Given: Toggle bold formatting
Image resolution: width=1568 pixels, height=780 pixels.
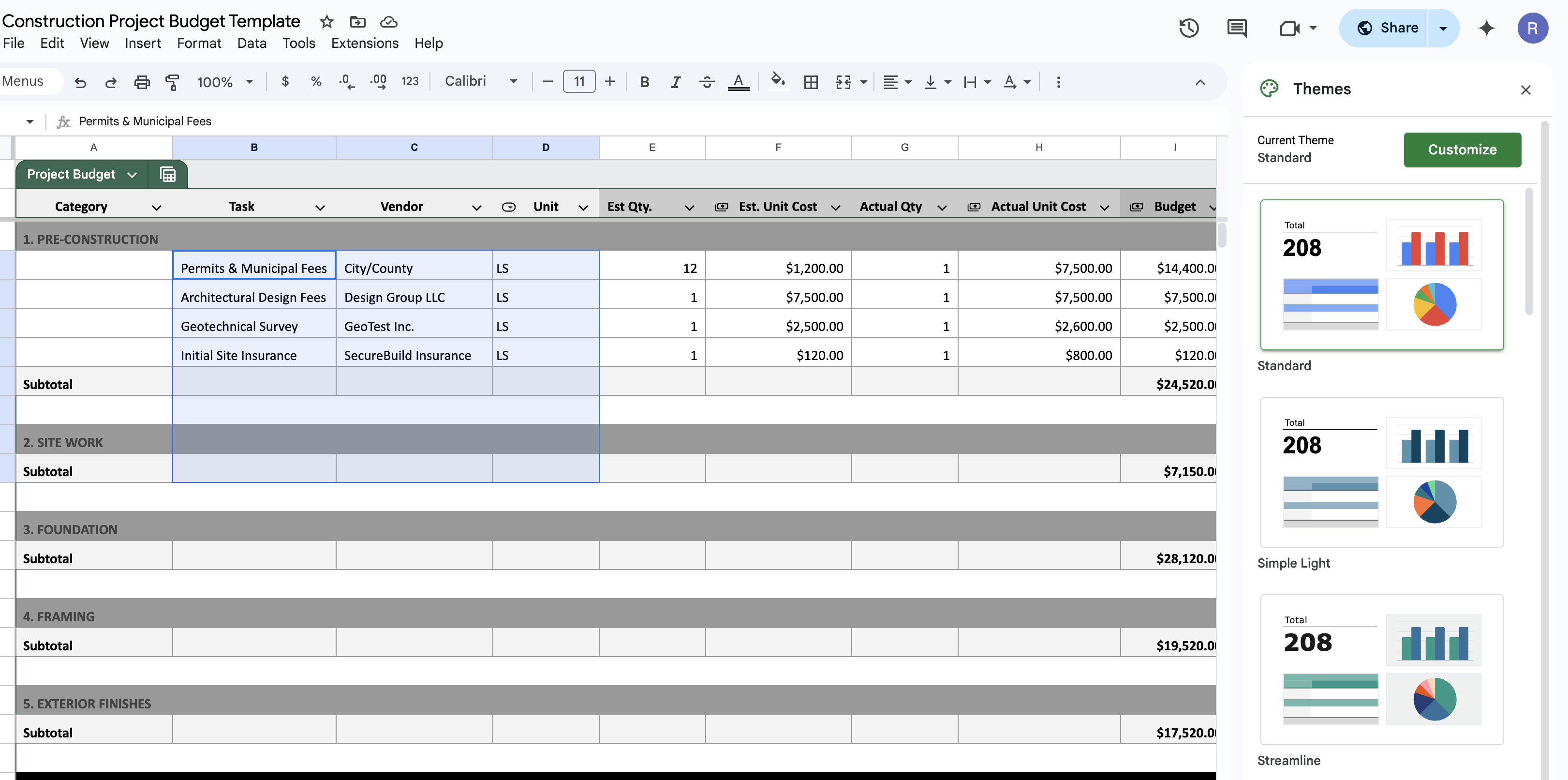Looking at the screenshot, I should click(644, 81).
